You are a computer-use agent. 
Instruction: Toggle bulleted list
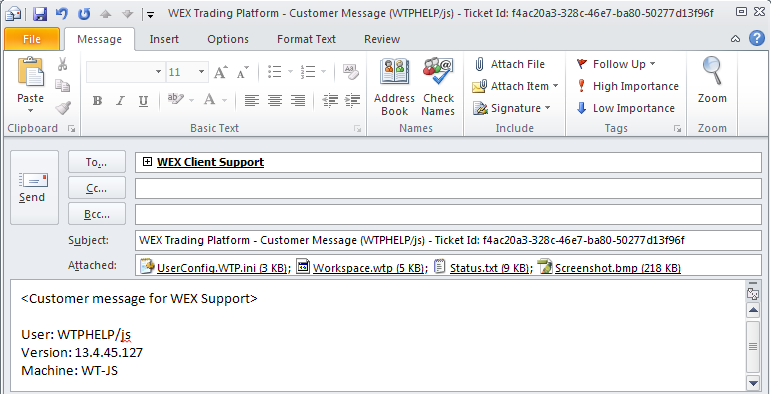[x=274, y=72]
